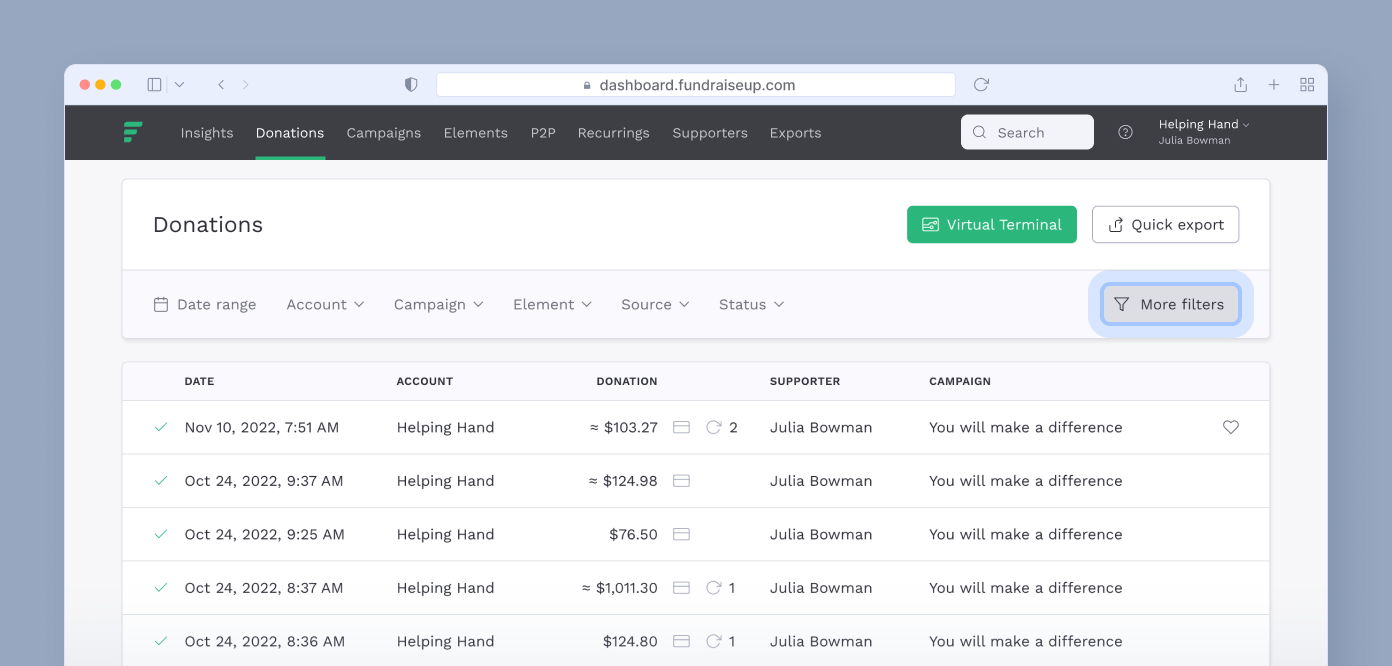Click the Safari share icon
The image size is (1392, 666).
[x=1240, y=85]
